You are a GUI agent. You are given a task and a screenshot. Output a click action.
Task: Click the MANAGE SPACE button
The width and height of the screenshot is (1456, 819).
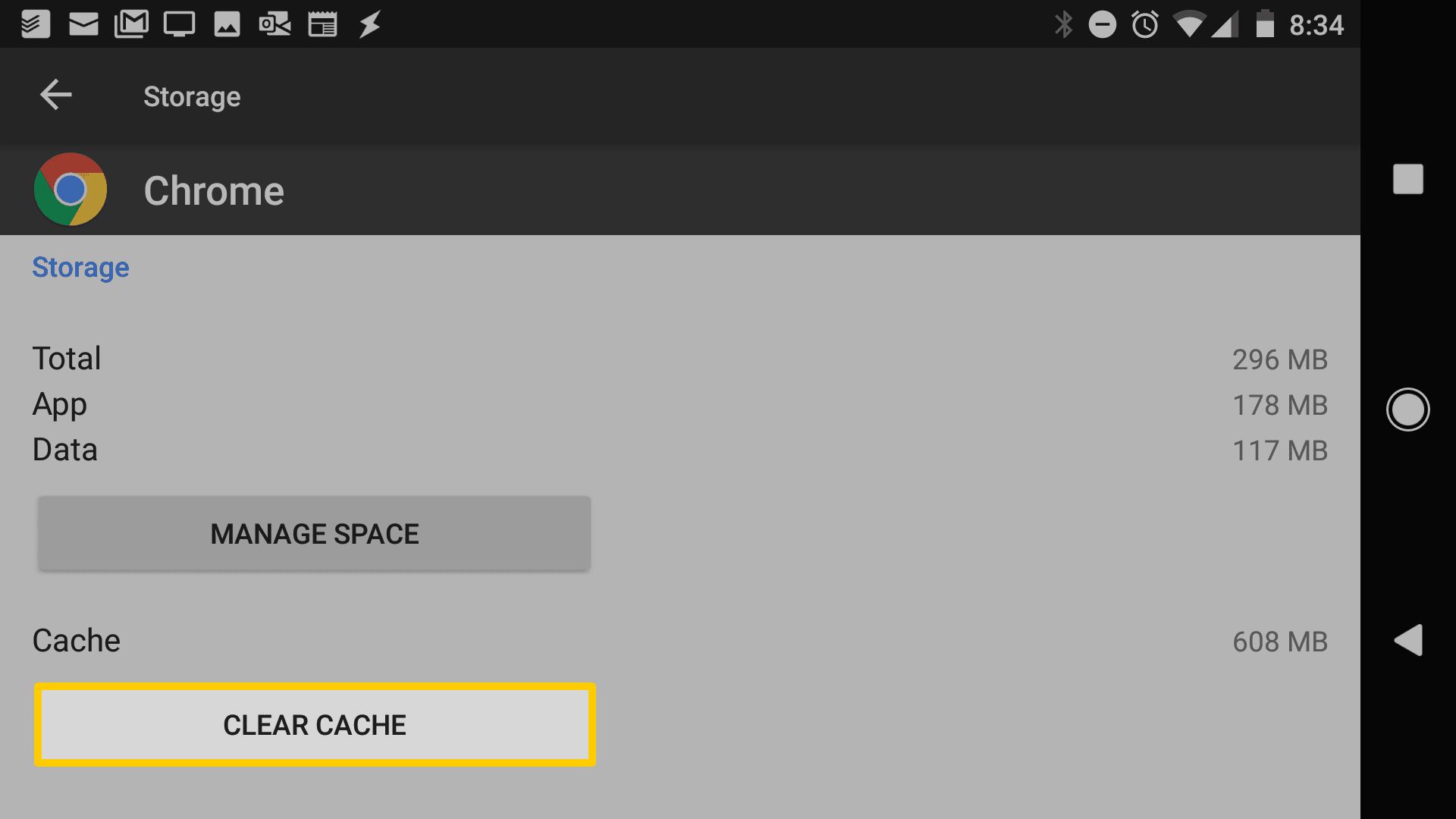pyautogui.click(x=313, y=533)
